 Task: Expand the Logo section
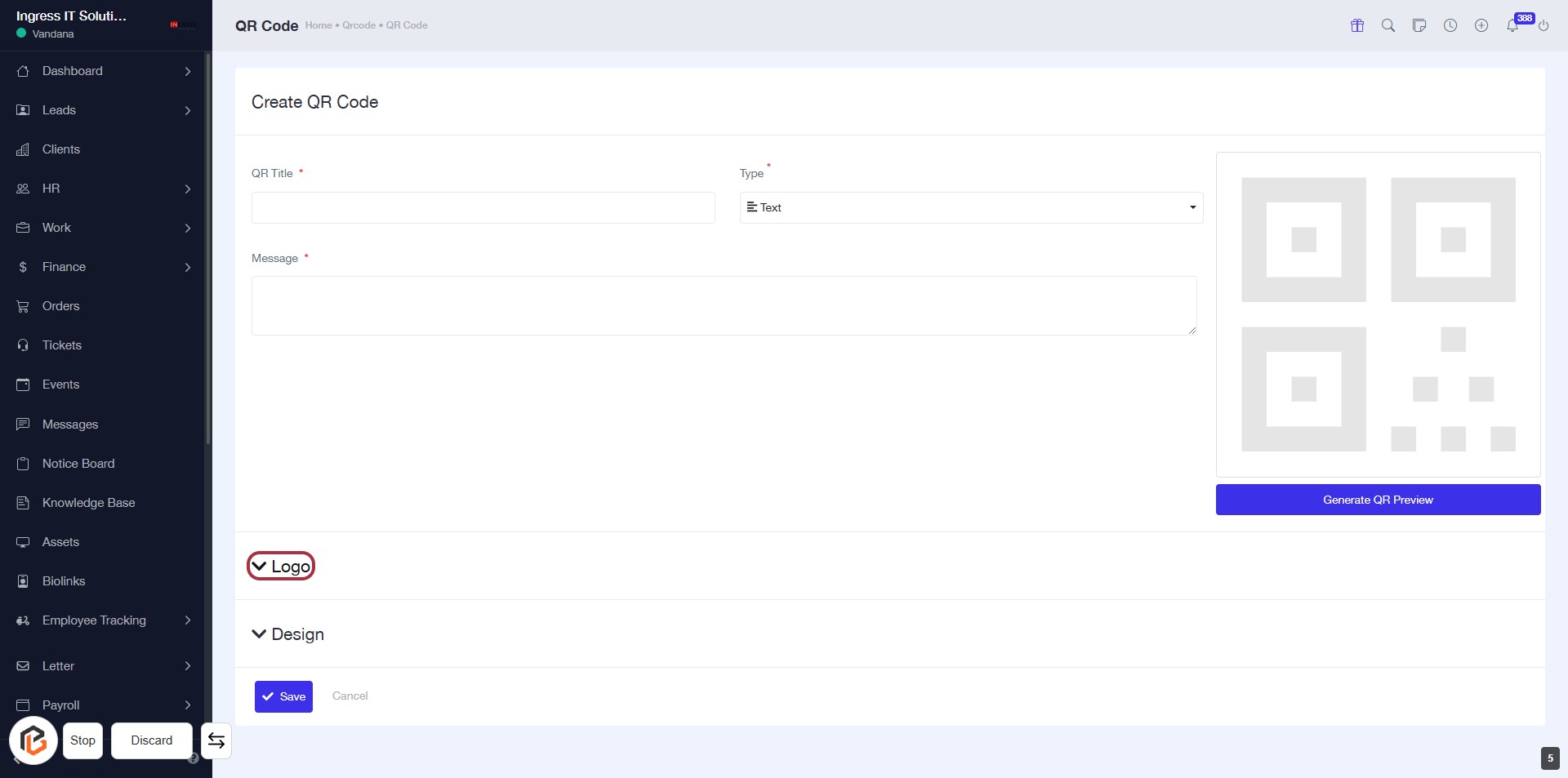click(281, 566)
